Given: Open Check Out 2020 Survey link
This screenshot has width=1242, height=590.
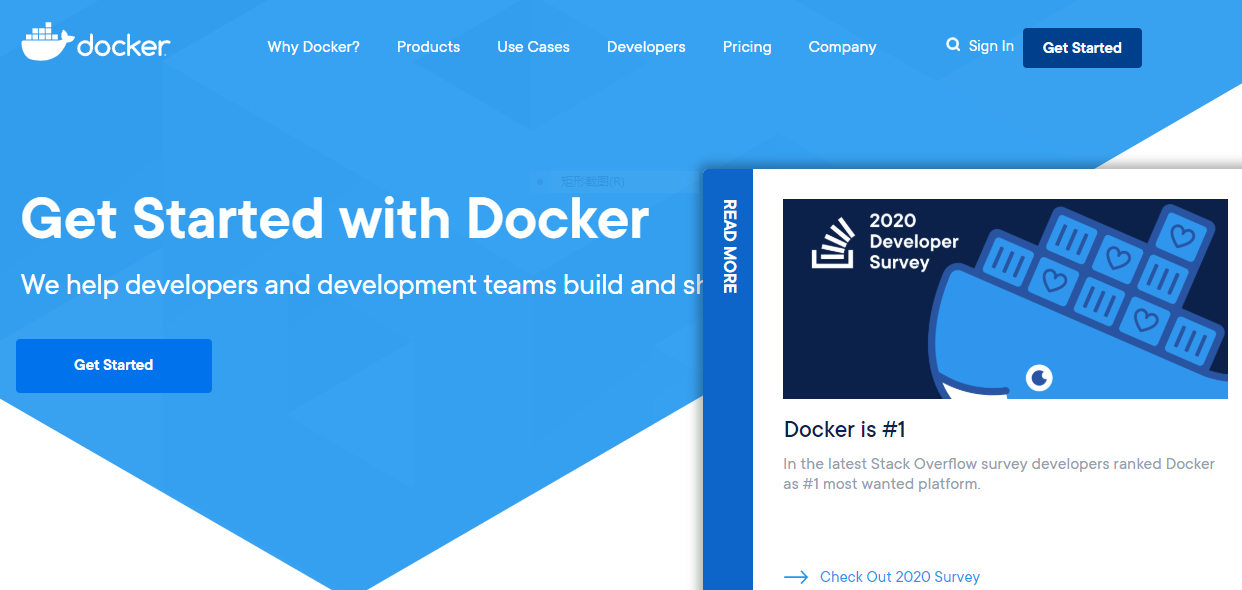Looking at the screenshot, I should click(x=899, y=577).
